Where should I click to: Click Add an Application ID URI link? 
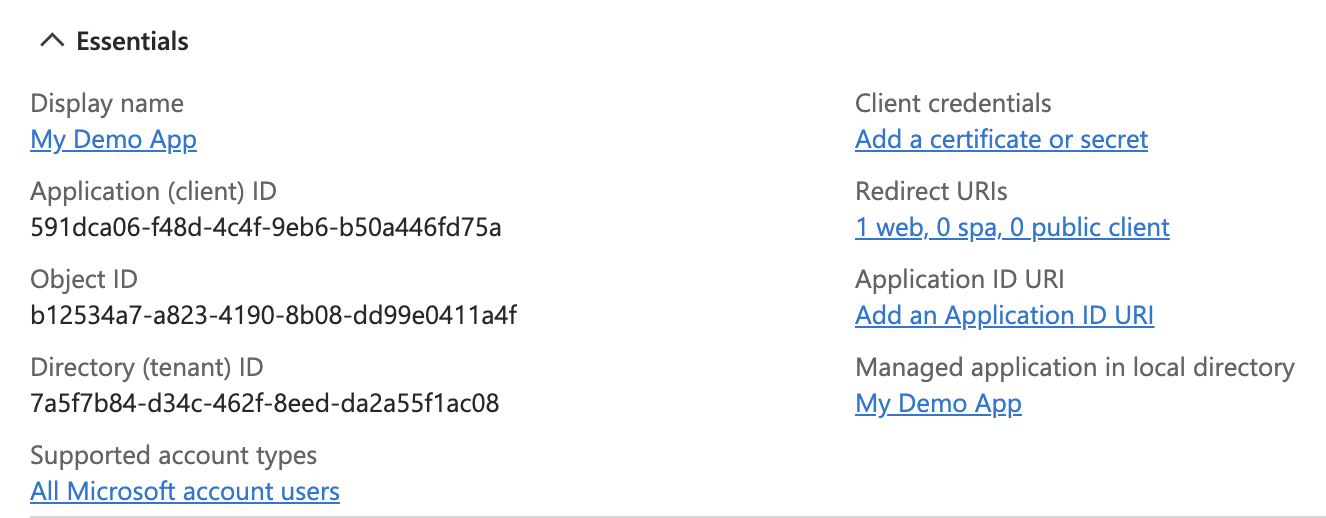click(1004, 316)
